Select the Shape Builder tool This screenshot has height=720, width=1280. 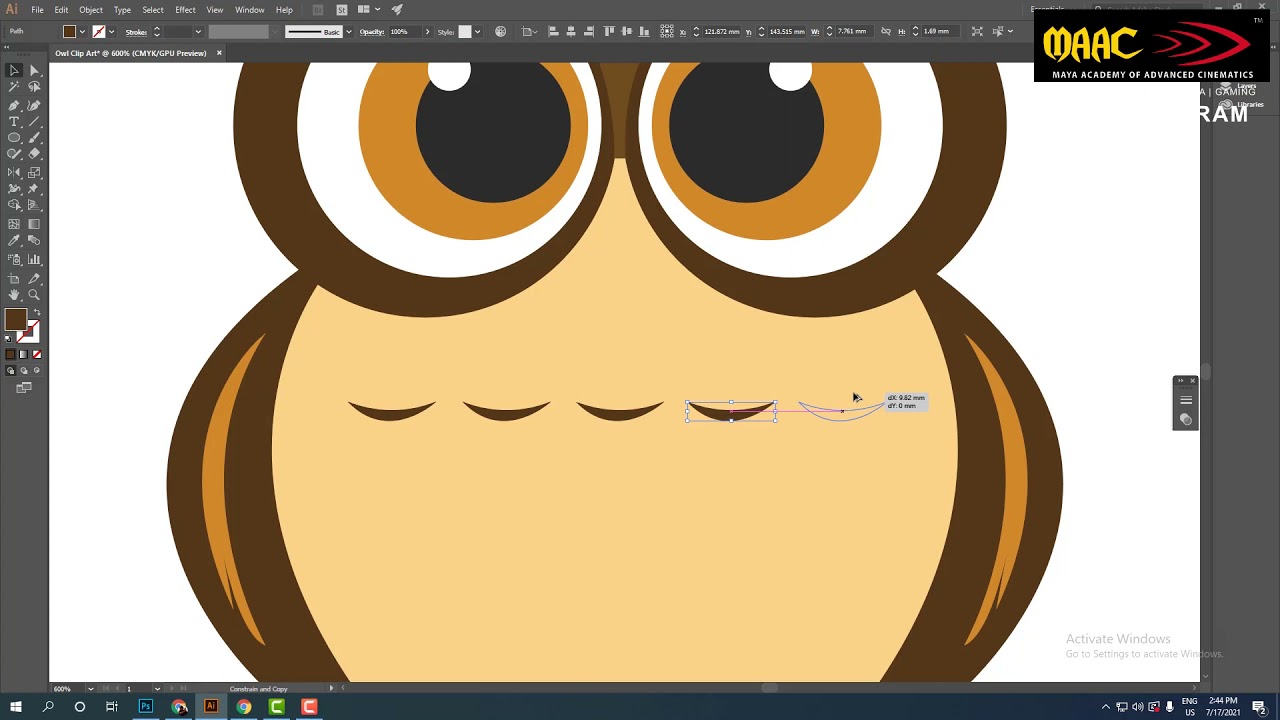pos(14,205)
